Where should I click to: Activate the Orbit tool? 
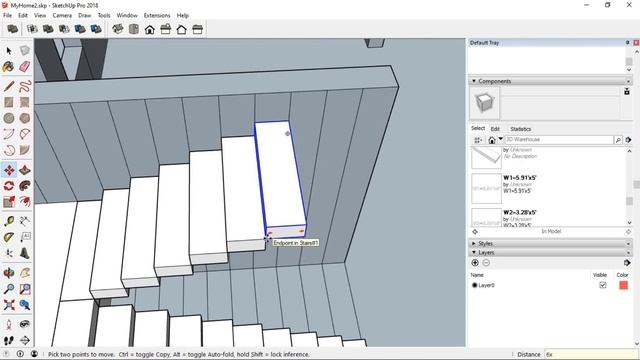(9, 273)
